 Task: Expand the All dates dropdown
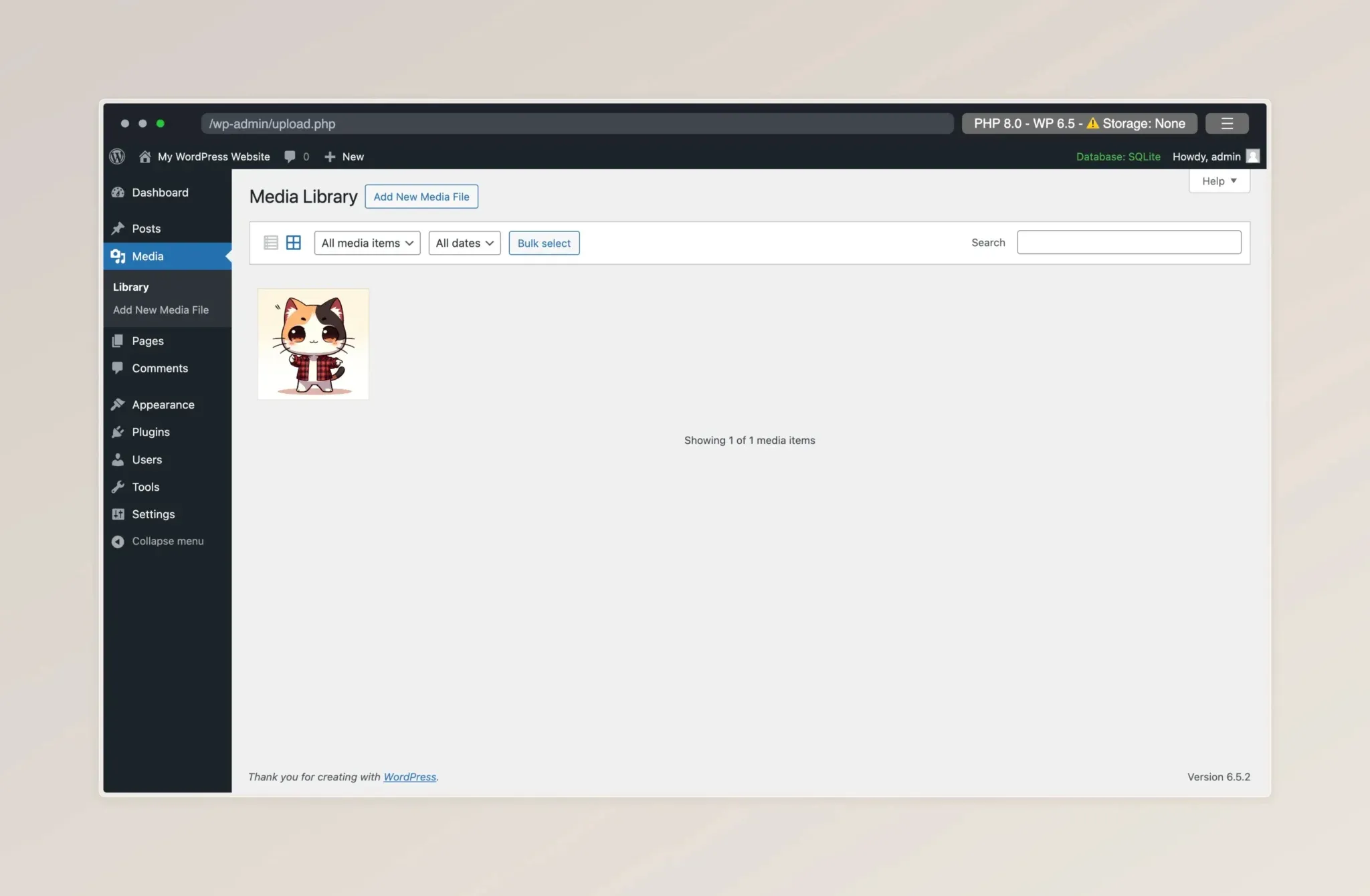tap(464, 243)
